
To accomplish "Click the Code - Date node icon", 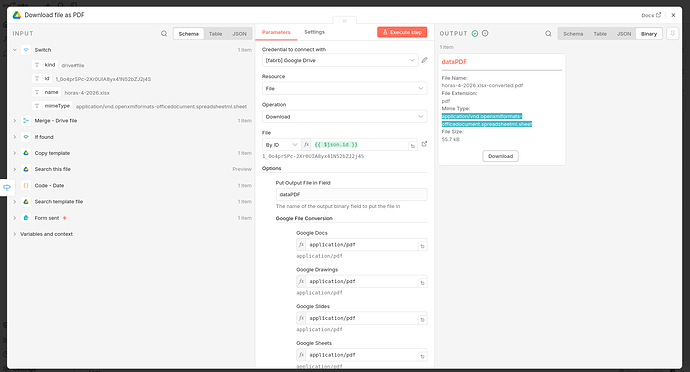I will (26, 185).
